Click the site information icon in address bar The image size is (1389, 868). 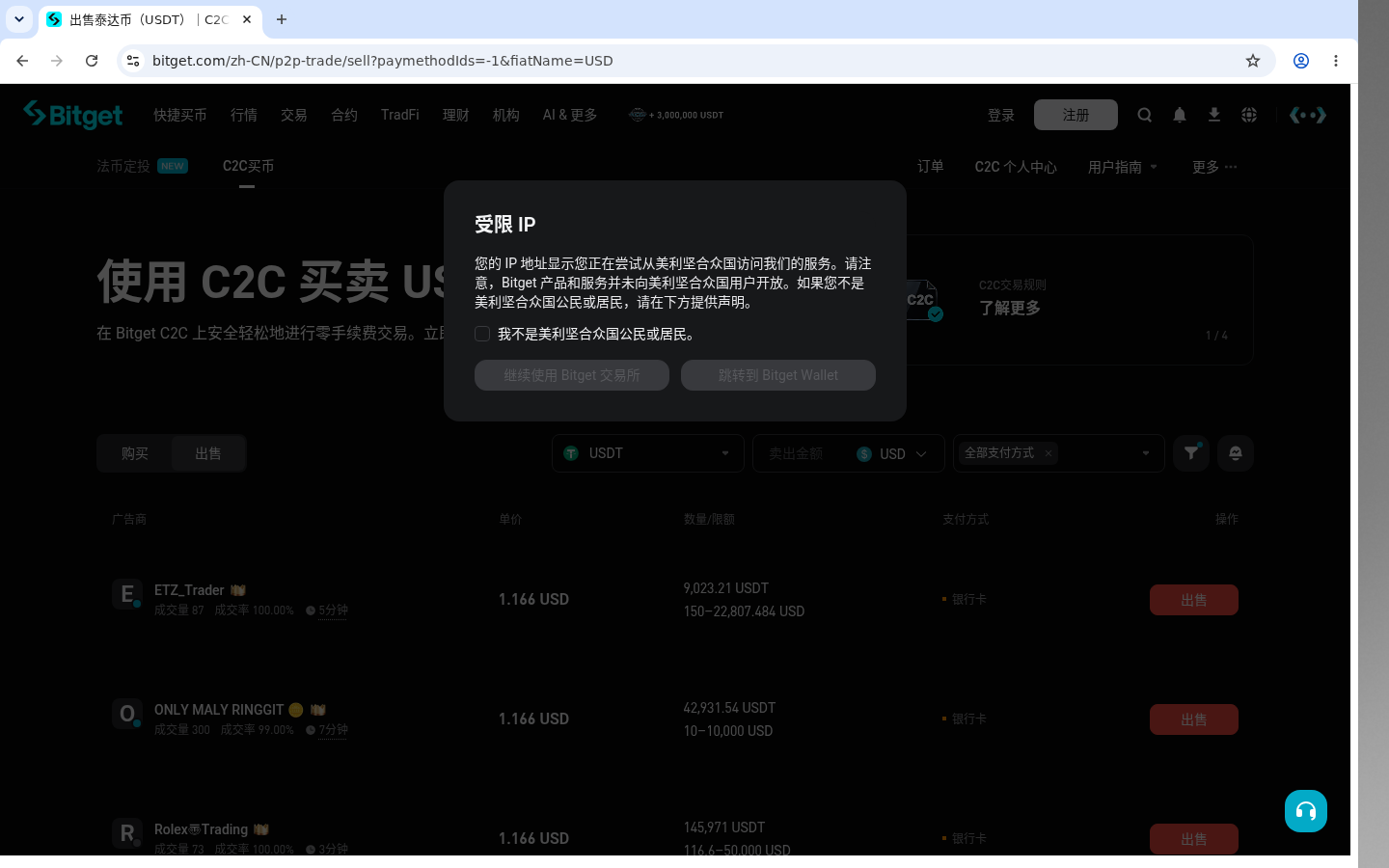click(133, 61)
